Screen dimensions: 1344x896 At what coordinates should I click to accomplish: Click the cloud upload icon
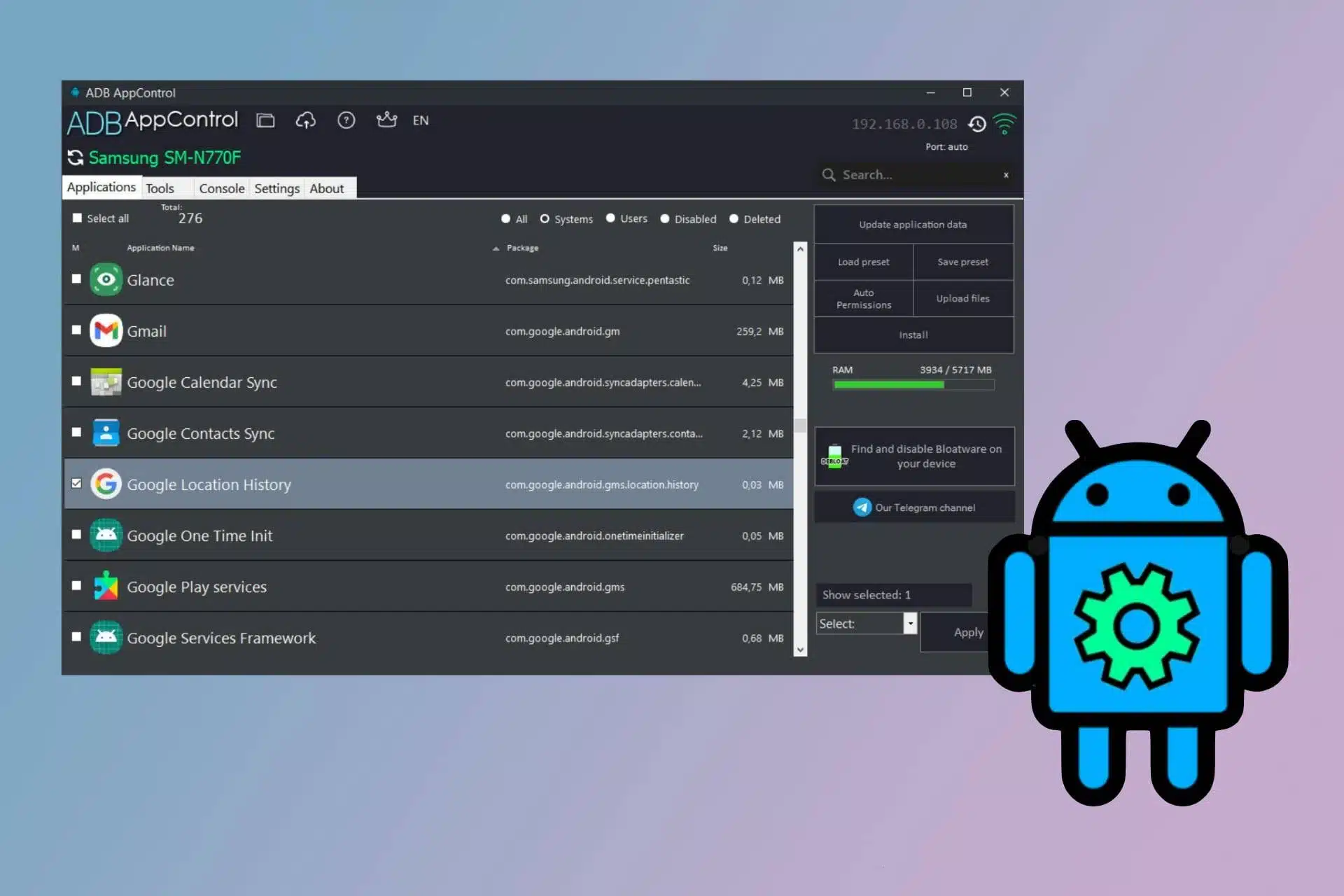(305, 120)
